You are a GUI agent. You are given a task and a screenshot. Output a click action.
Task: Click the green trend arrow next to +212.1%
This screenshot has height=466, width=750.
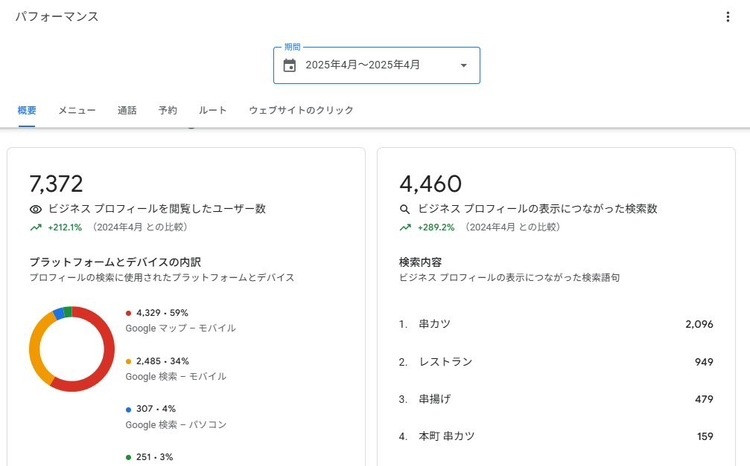coord(36,227)
